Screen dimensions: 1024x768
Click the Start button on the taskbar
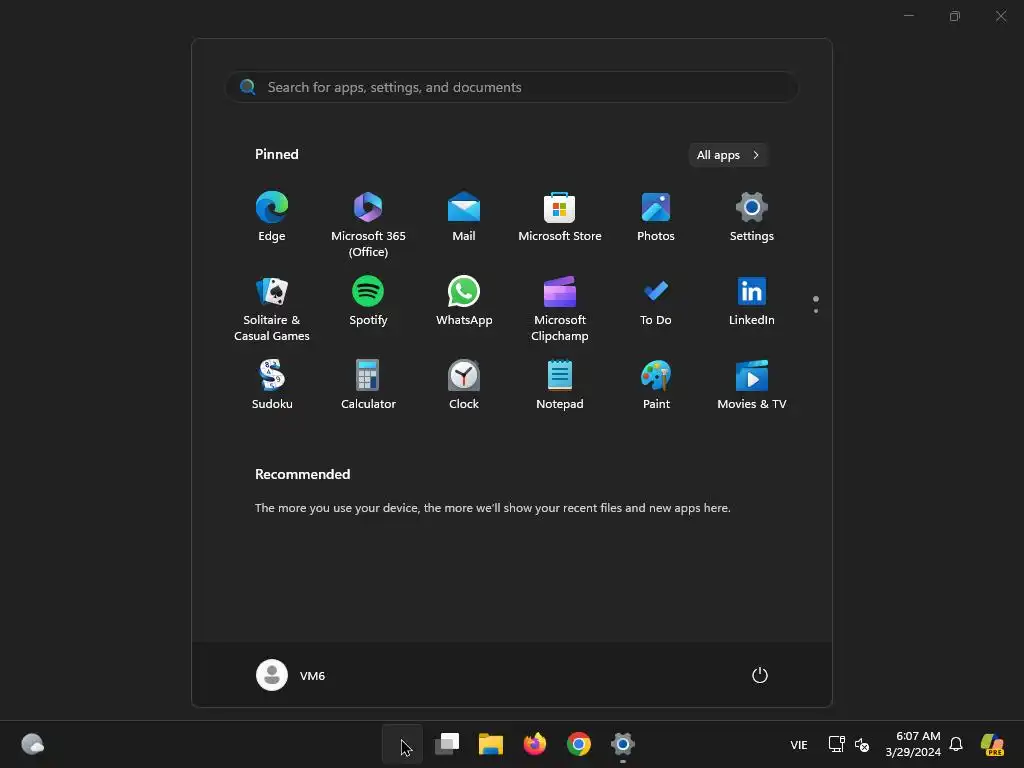[x=402, y=744]
